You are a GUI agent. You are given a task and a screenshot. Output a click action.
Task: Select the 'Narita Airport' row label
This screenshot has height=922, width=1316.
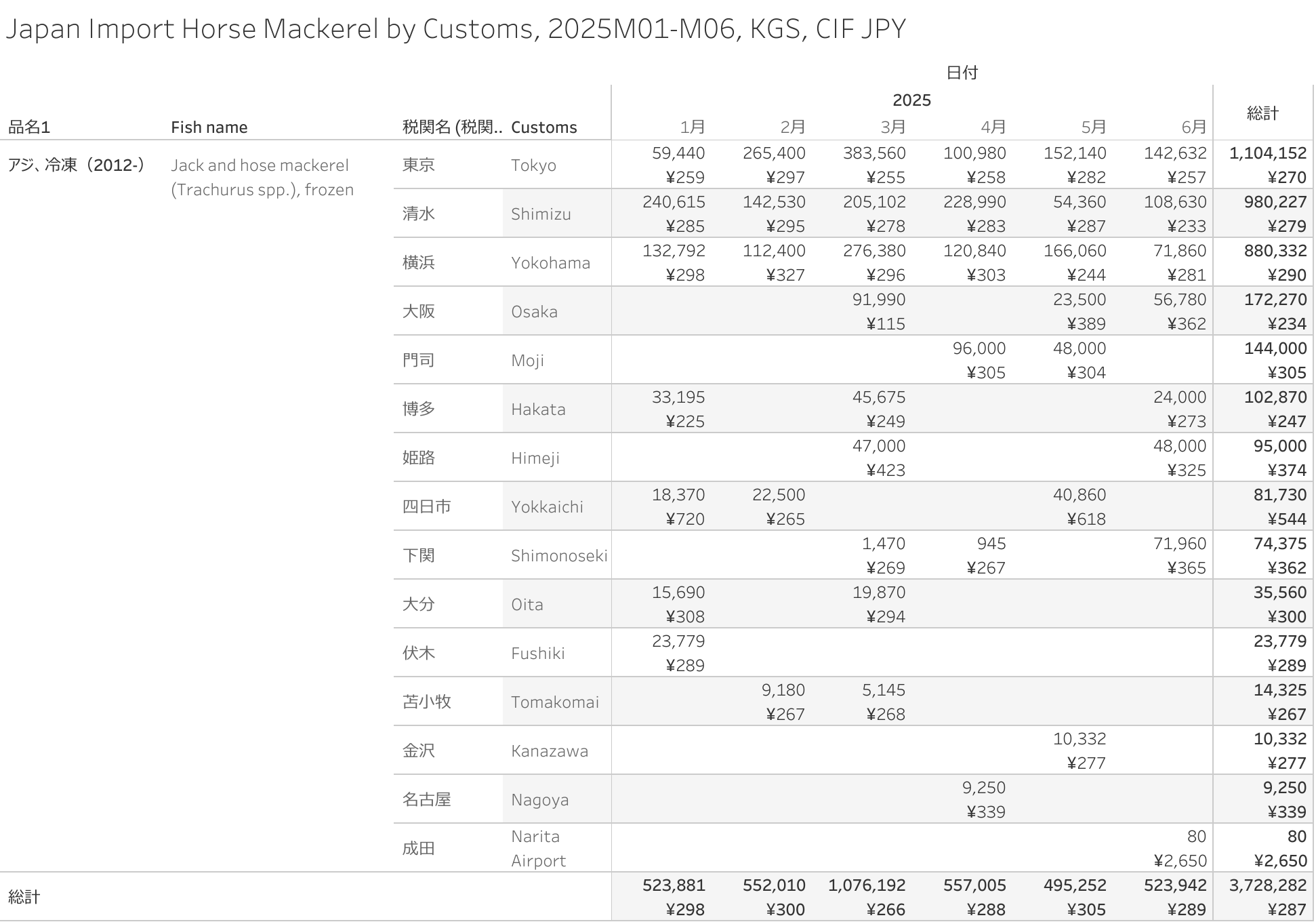(538, 848)
